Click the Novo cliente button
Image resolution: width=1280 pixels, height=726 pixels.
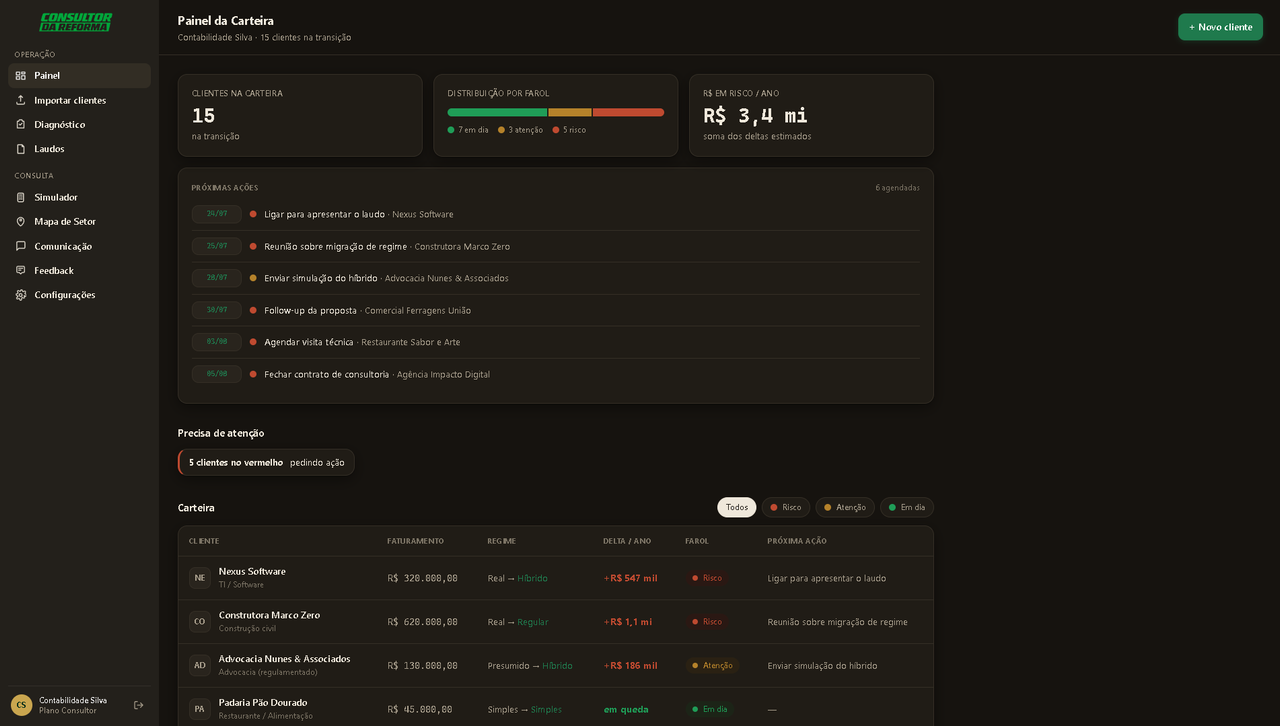pyautogui.click(x=1220, y=27)
